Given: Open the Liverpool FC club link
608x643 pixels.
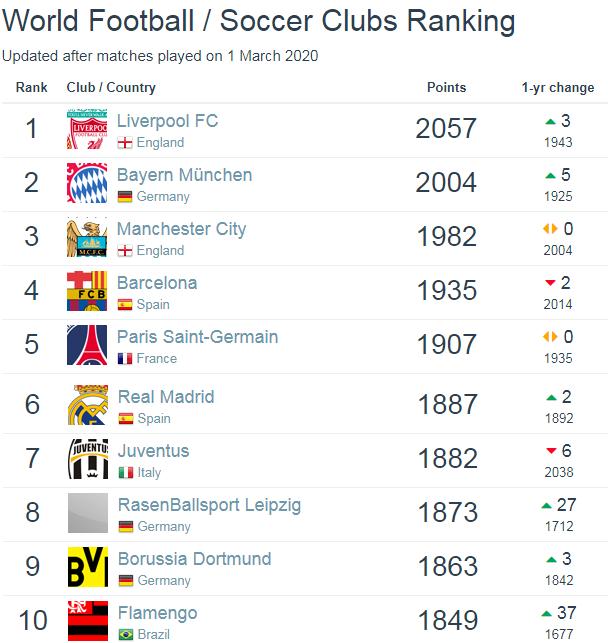Looking at the screenshot, I should tap(167, 121).
